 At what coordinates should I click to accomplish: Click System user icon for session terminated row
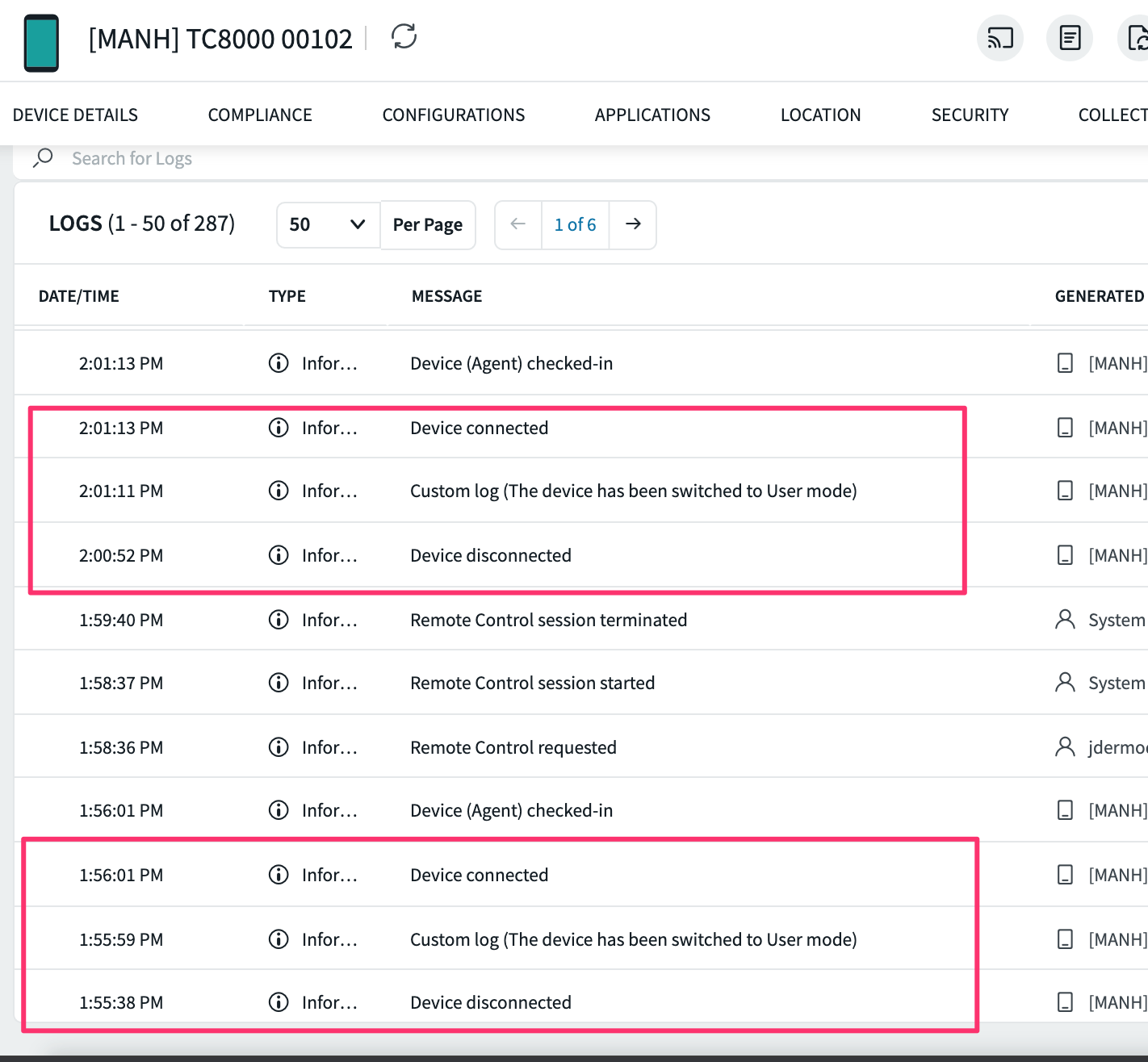point(1065,620)
